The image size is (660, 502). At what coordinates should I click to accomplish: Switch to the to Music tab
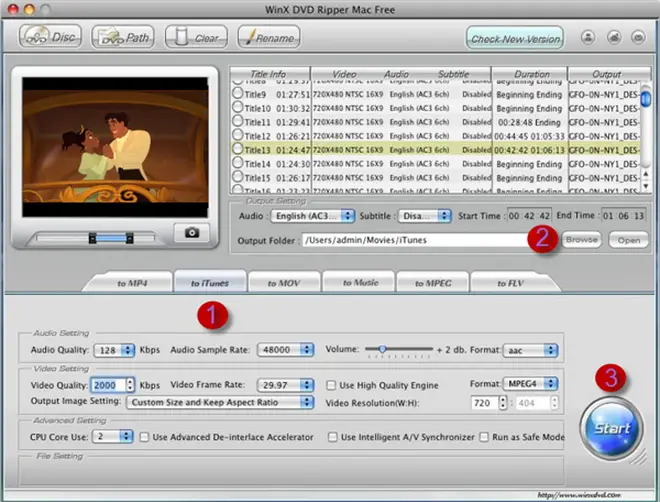coord(360,283)
